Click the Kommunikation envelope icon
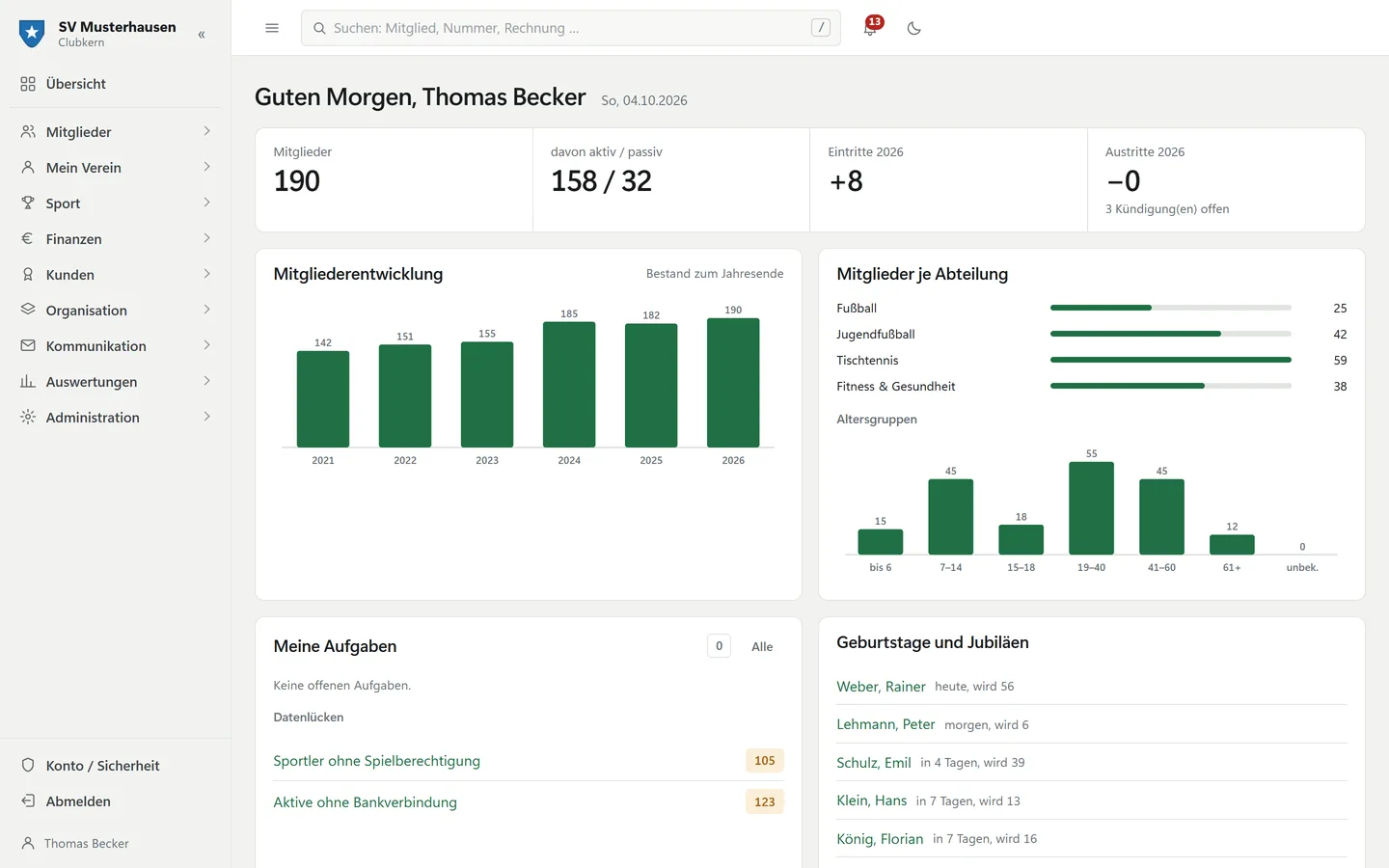This screenshot has width=1389, height=868. tap(28, 345)
